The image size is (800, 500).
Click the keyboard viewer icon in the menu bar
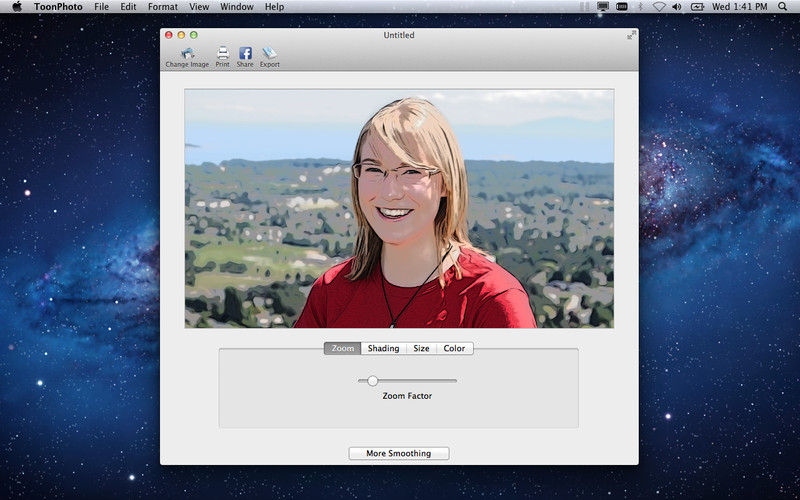(622, 7)
